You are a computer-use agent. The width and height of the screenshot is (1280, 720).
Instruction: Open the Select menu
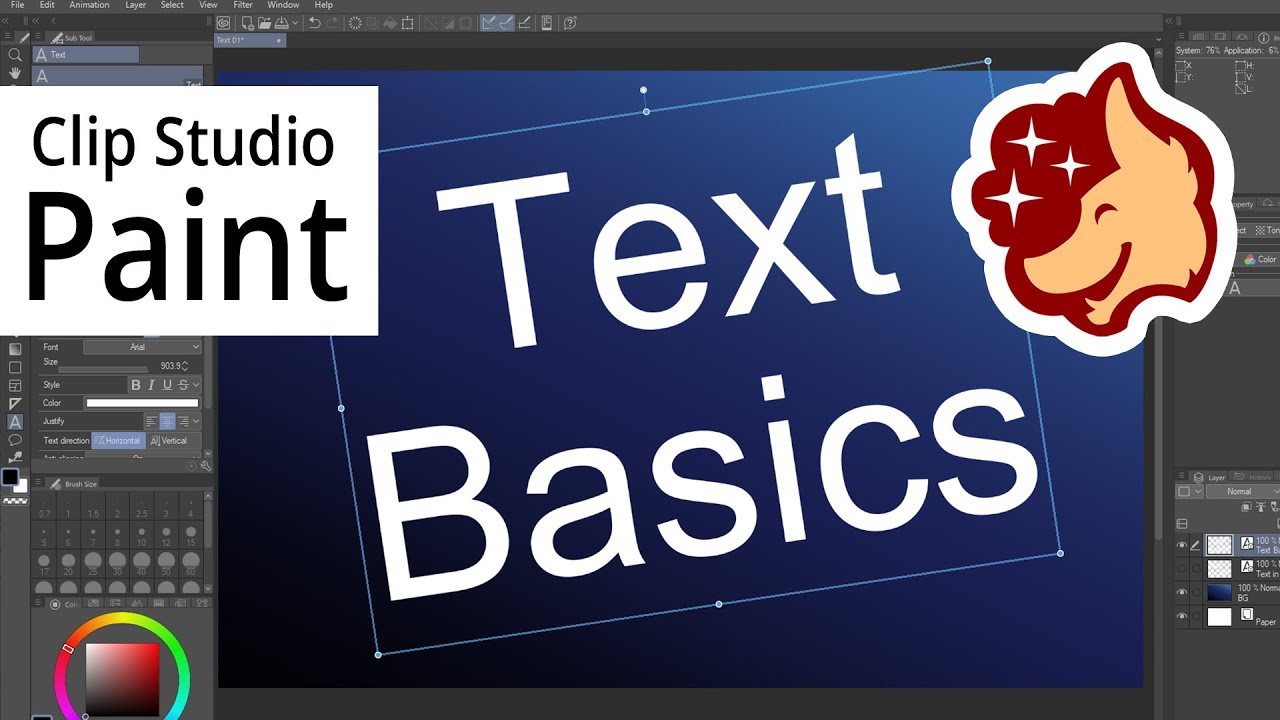point(172,5)
